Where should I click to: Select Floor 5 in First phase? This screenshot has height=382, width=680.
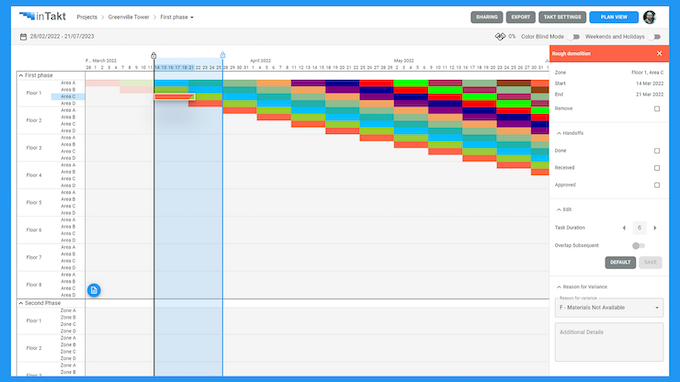(x=34, y=202)
